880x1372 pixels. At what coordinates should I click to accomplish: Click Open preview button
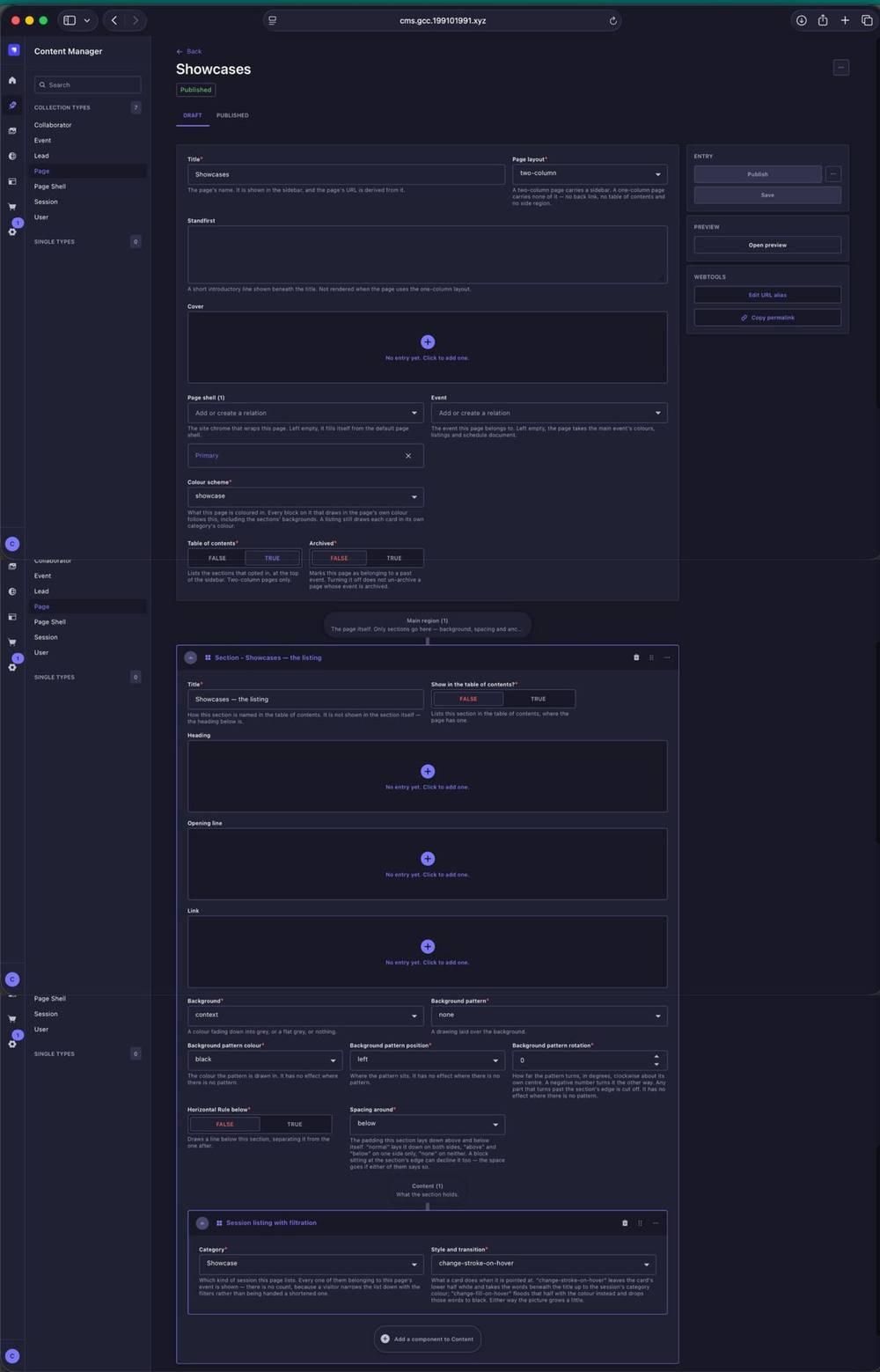767,245
